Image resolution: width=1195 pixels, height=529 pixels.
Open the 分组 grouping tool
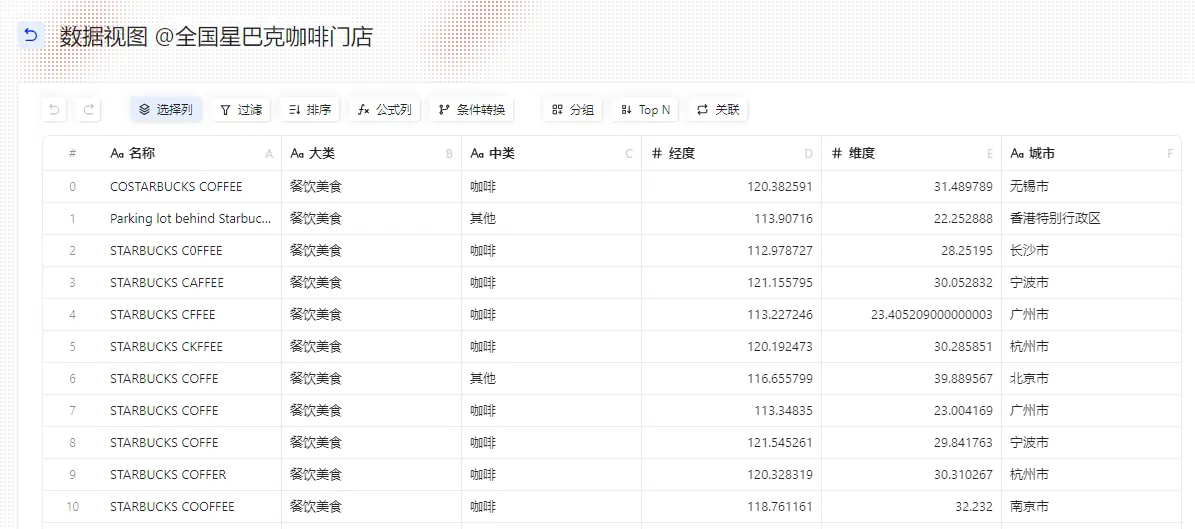point(572,110)
